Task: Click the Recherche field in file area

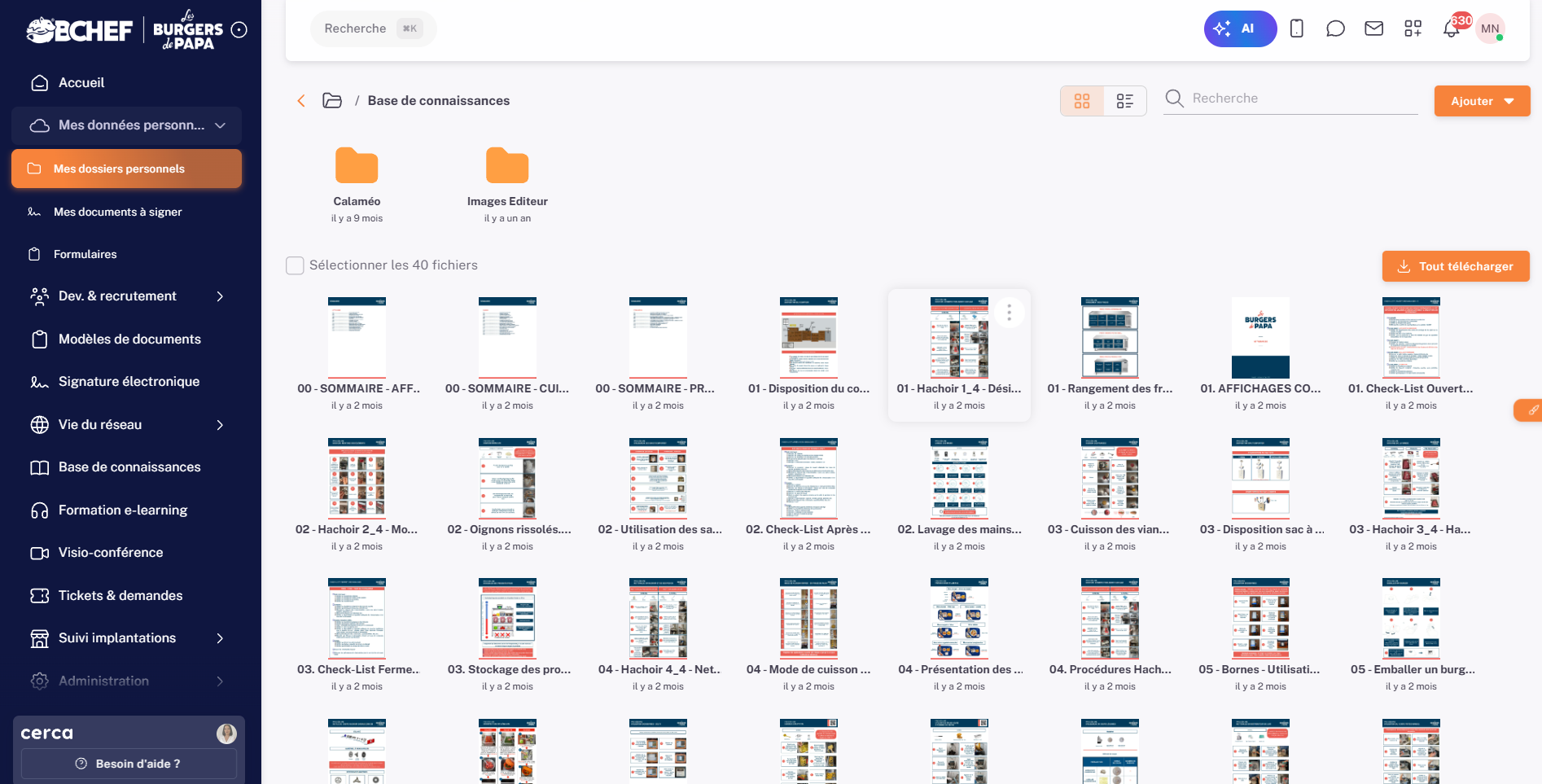Action: pos(1290,99)
